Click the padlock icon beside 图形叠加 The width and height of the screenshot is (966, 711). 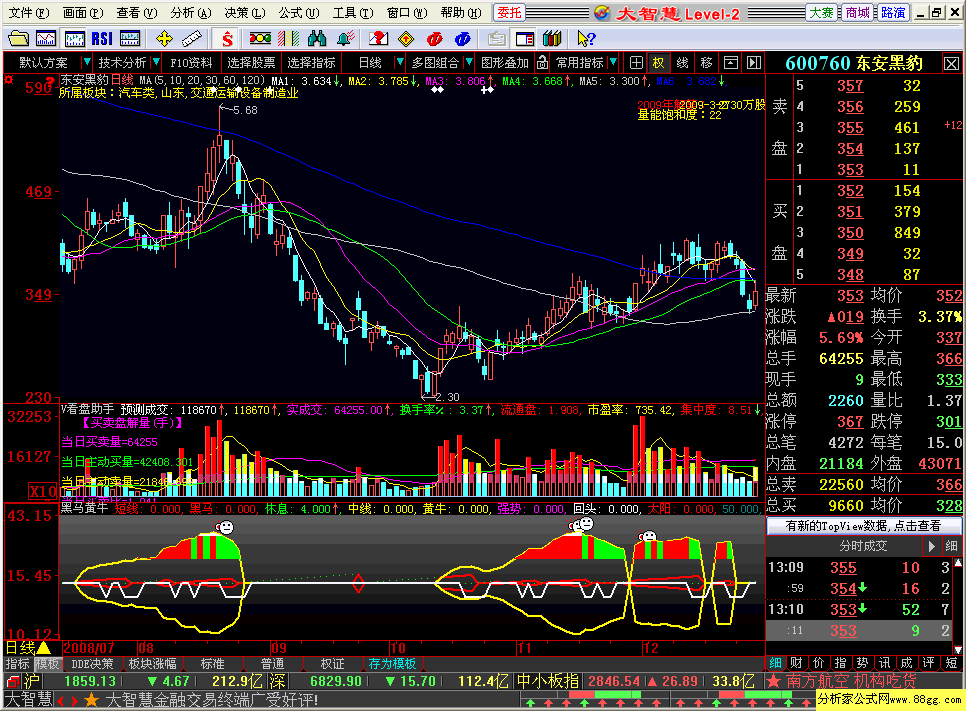pos(542,62)
